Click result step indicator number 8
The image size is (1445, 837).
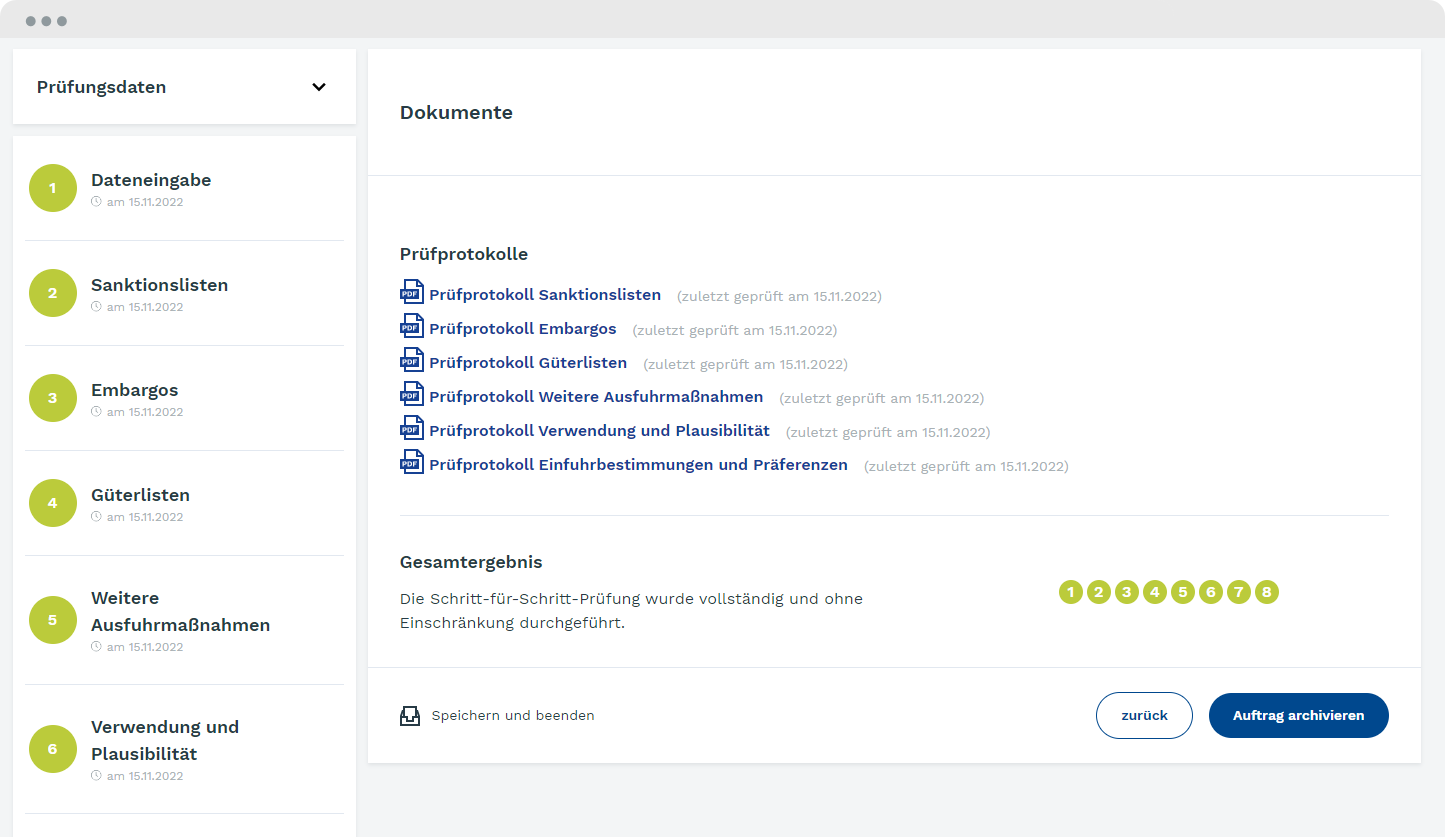(x=1267, y=593)
